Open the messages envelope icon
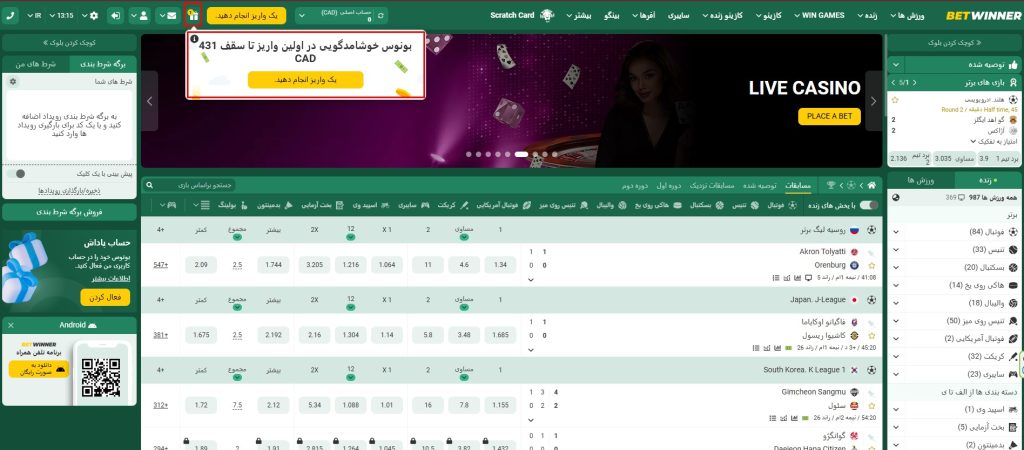The height and width of the screenshot is (450, 1024). [x=168, y=15]
